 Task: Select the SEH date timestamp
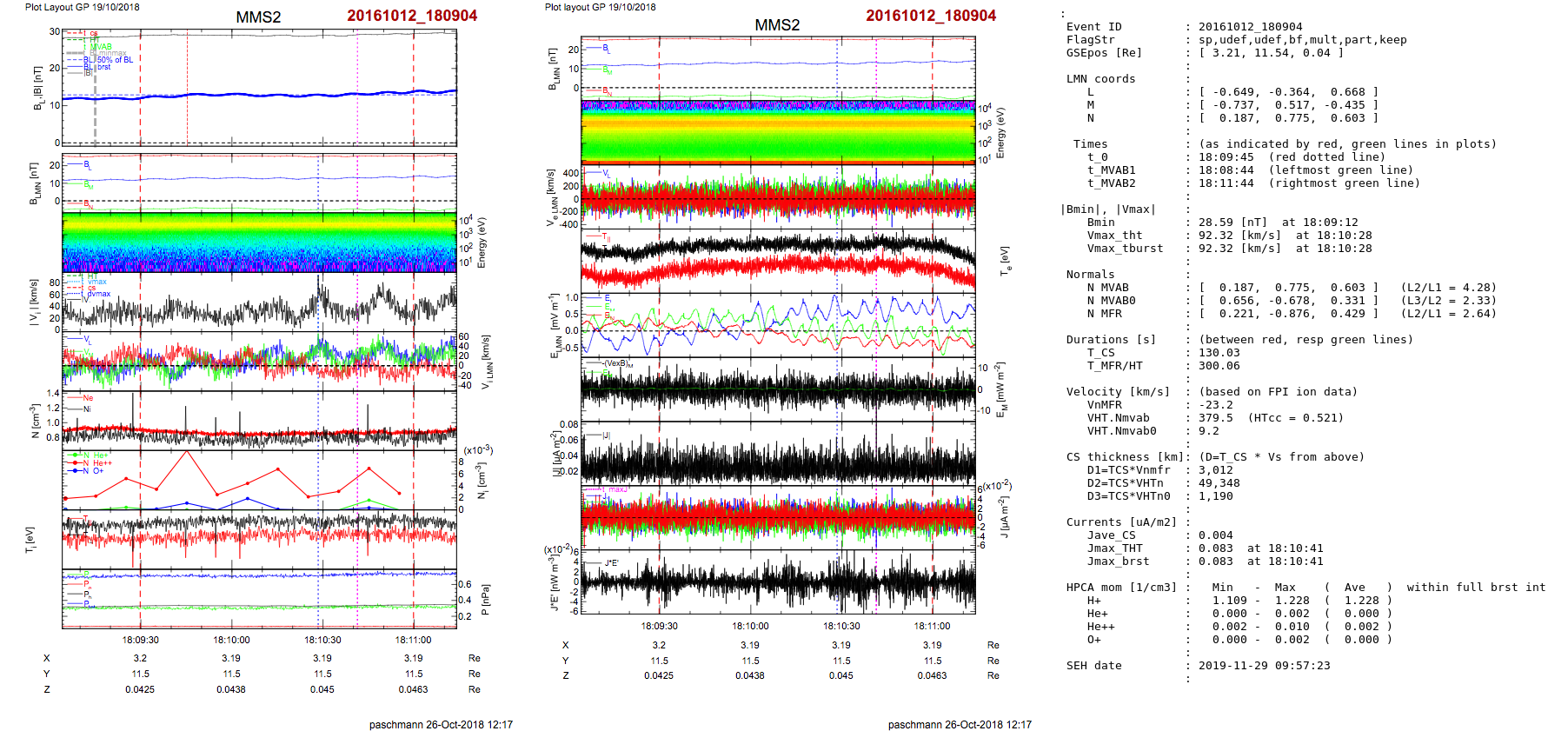click(1264, 666)
